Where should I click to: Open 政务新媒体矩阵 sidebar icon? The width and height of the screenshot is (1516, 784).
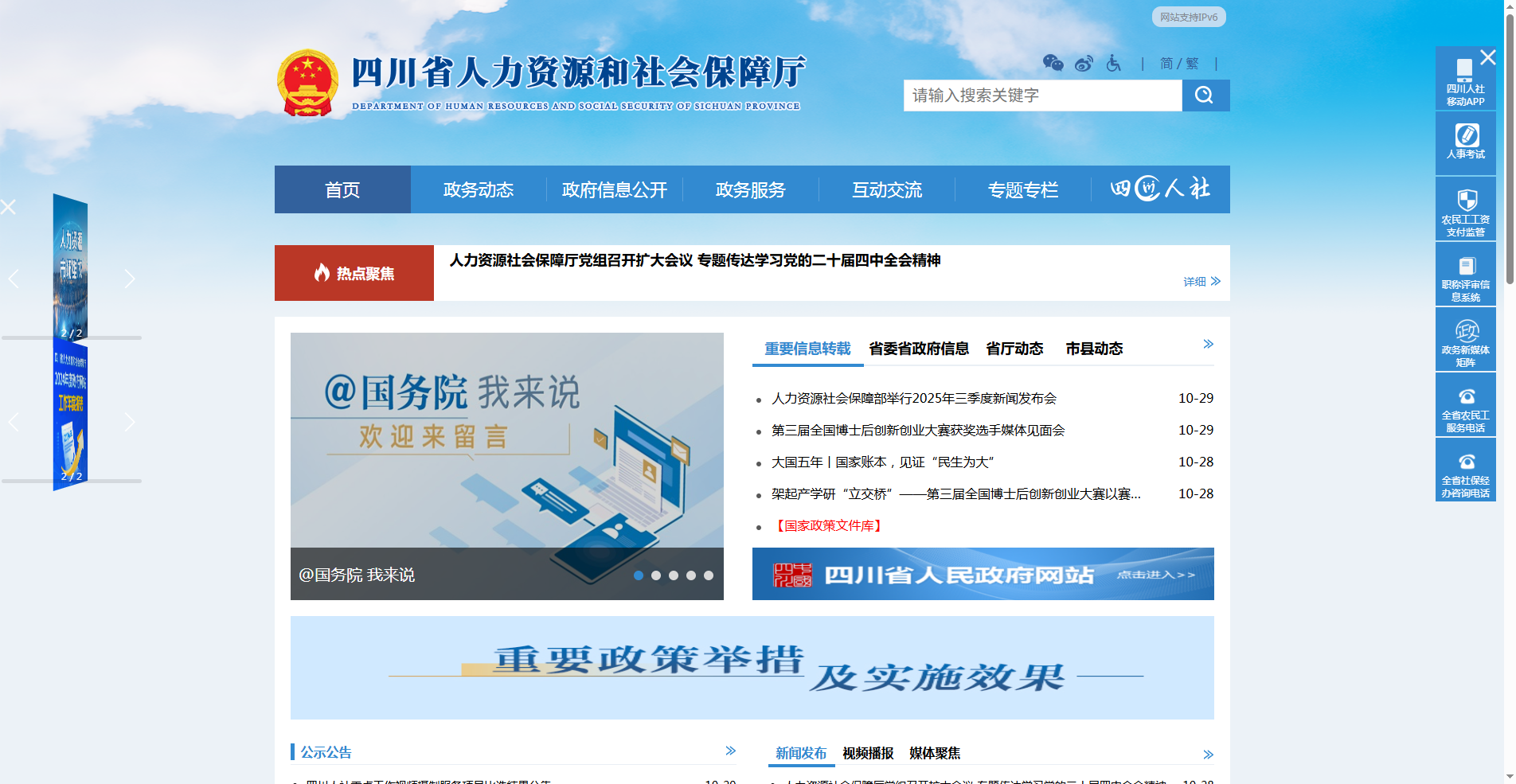click(x=1465, y=340)
